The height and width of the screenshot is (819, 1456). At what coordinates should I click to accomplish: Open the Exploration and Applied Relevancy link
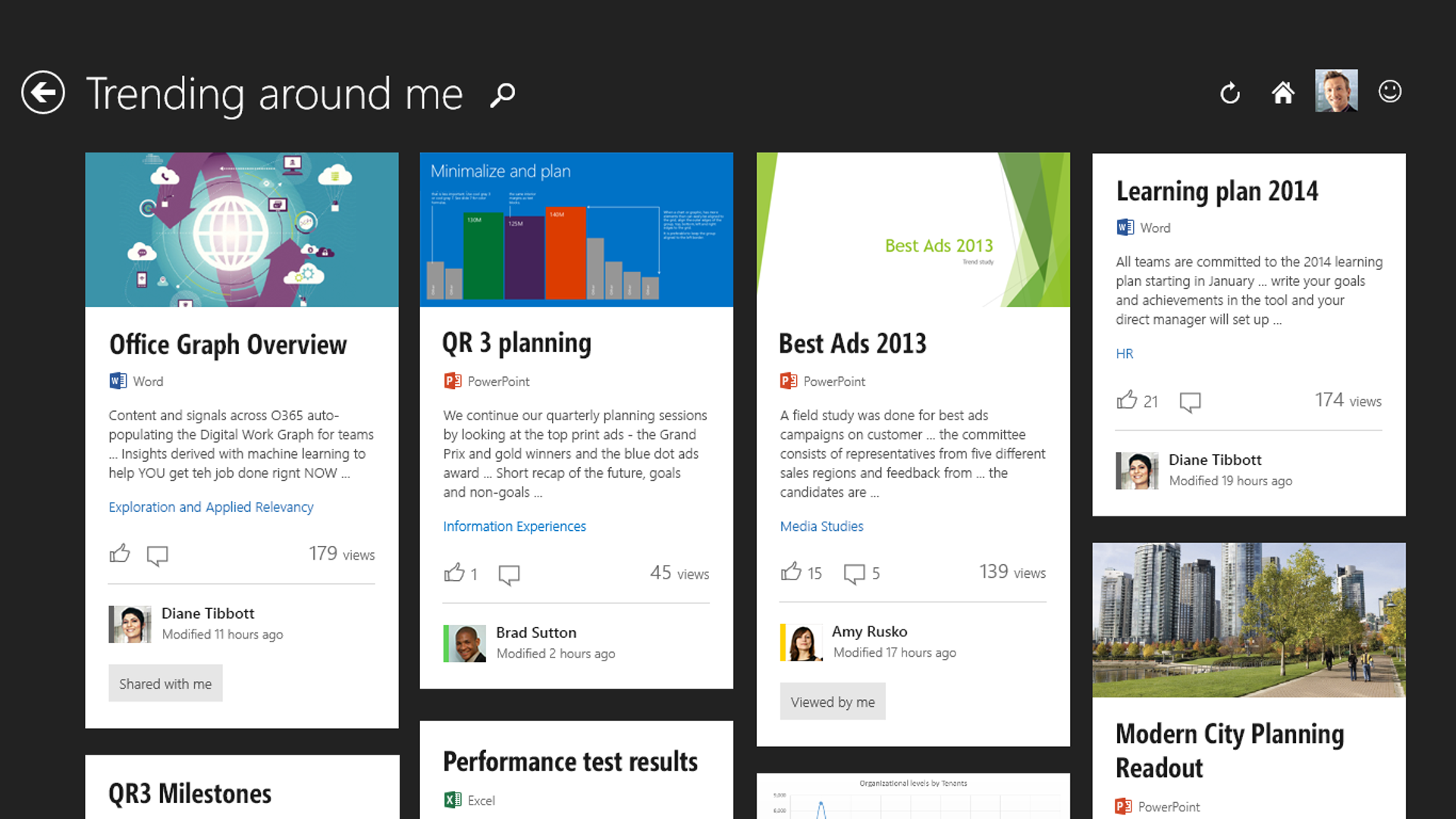211,507
